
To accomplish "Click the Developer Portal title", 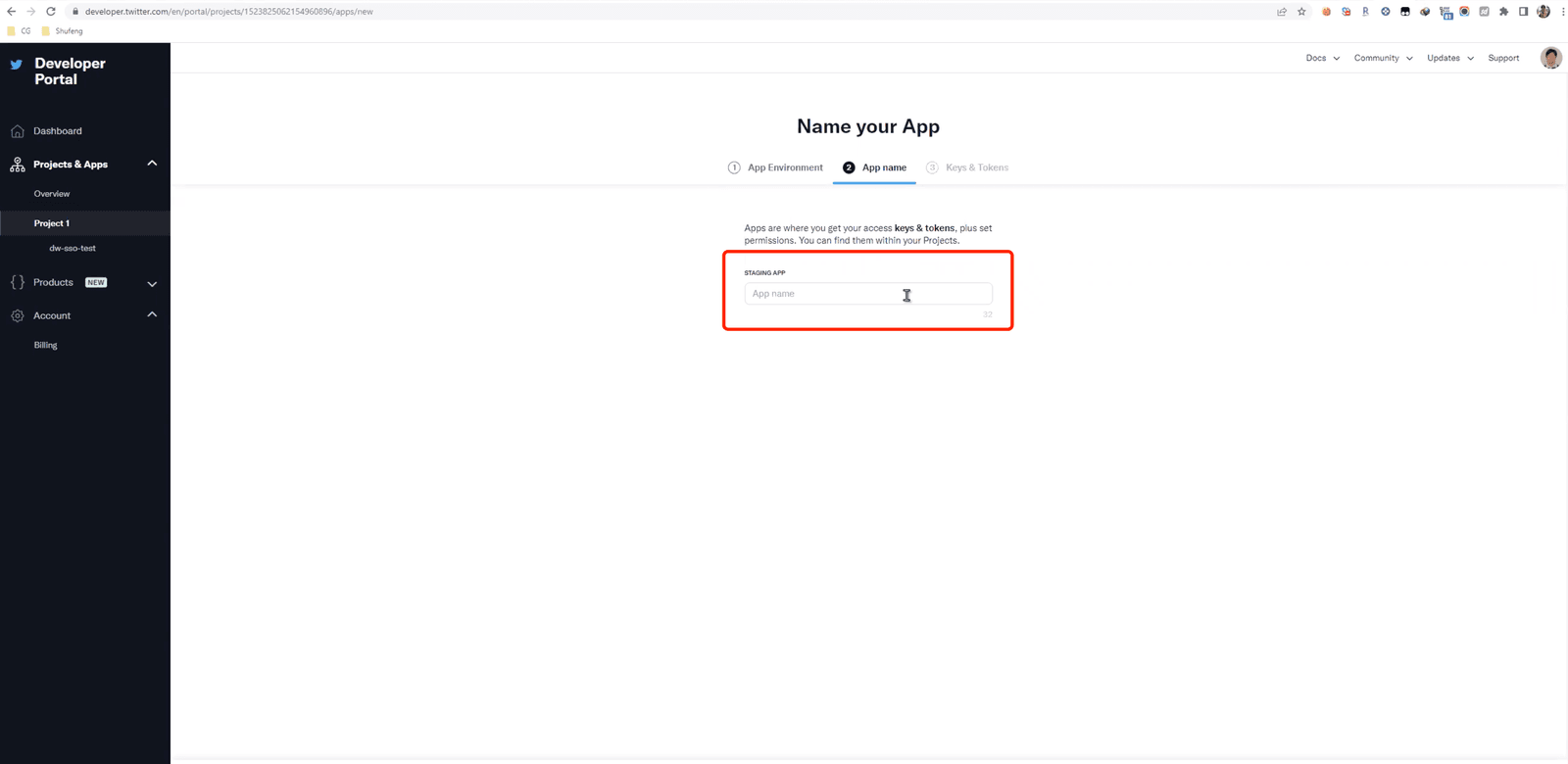I will 70,72.
